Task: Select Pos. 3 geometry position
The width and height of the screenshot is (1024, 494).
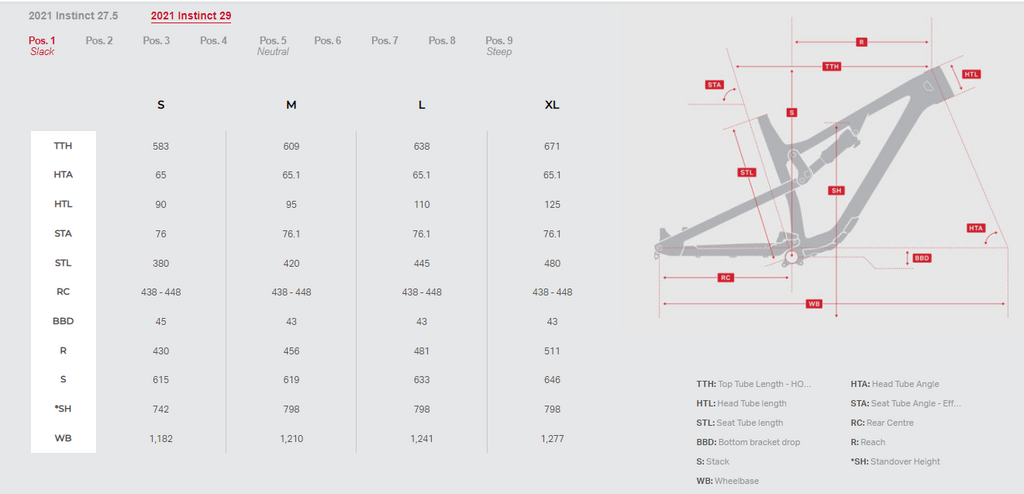Action: (x=157, y=41)
